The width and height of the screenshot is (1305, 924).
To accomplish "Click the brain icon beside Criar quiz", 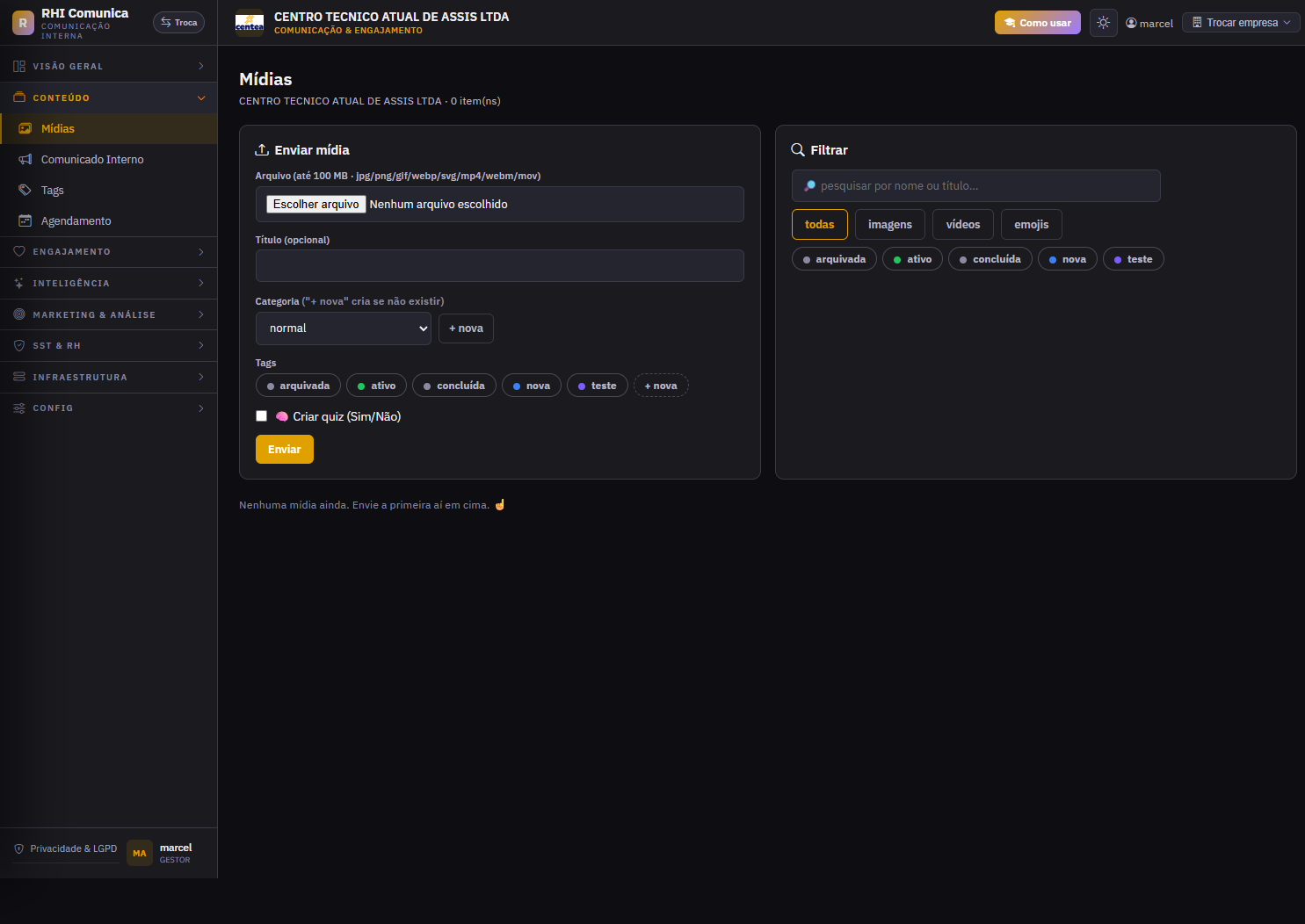I will click(x=282, y=416).
